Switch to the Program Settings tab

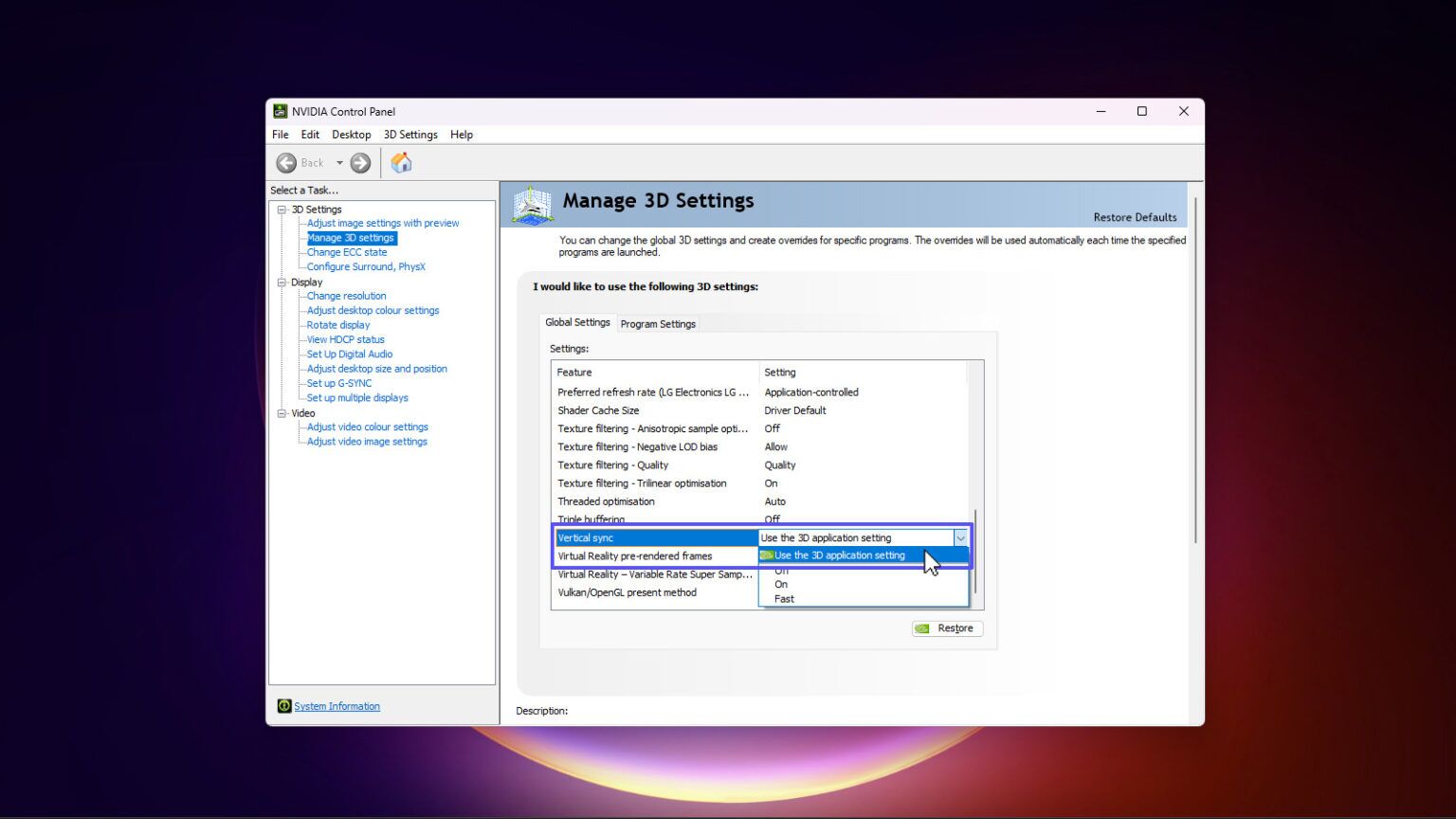tap(658, 324)
